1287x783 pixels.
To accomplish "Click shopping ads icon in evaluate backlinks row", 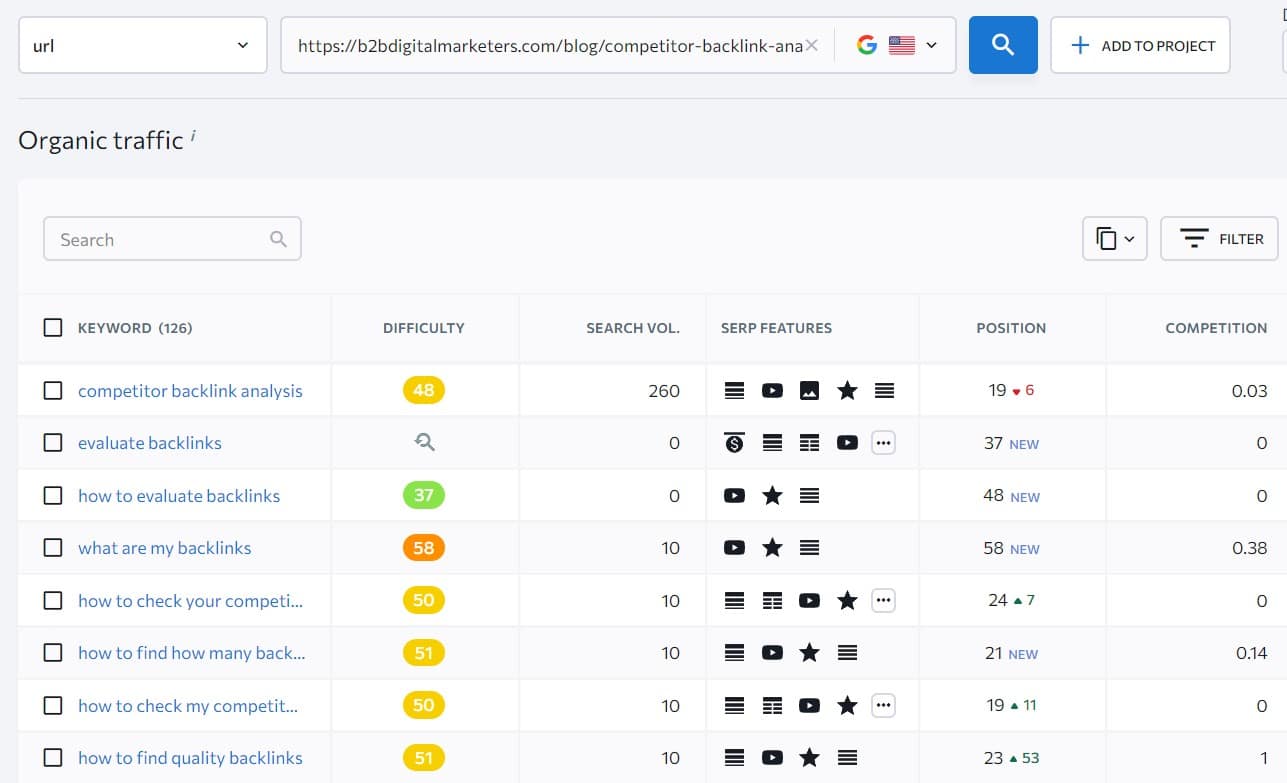I will (734, 443).
